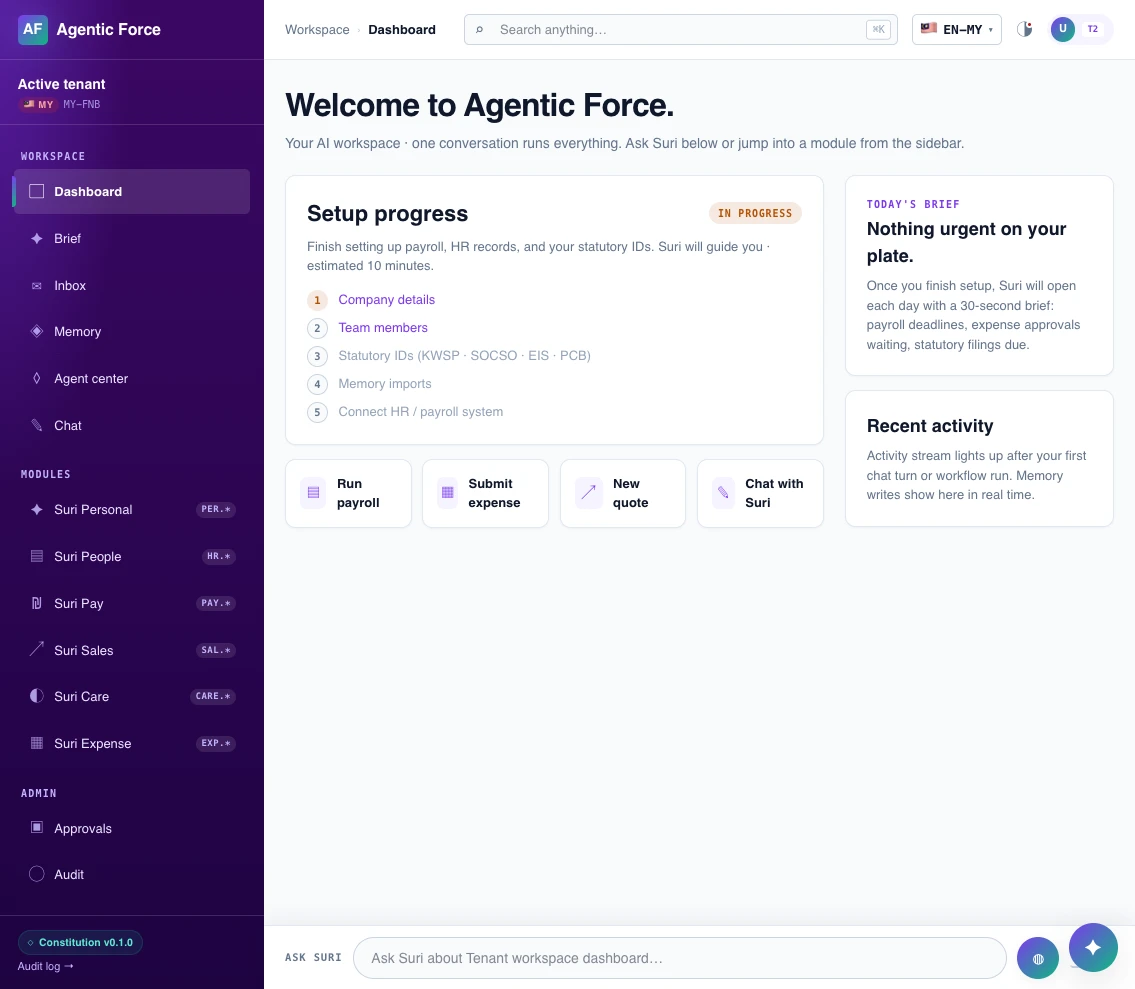
Task: Click the EXP.* badge
Action: (x=216, y=744)
